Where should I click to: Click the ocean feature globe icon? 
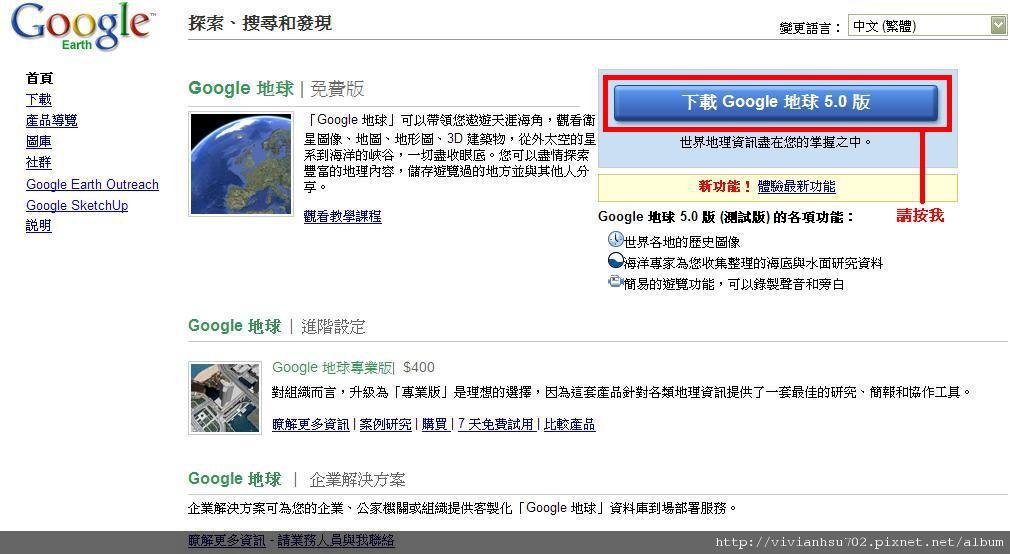(x=616, y=261)
